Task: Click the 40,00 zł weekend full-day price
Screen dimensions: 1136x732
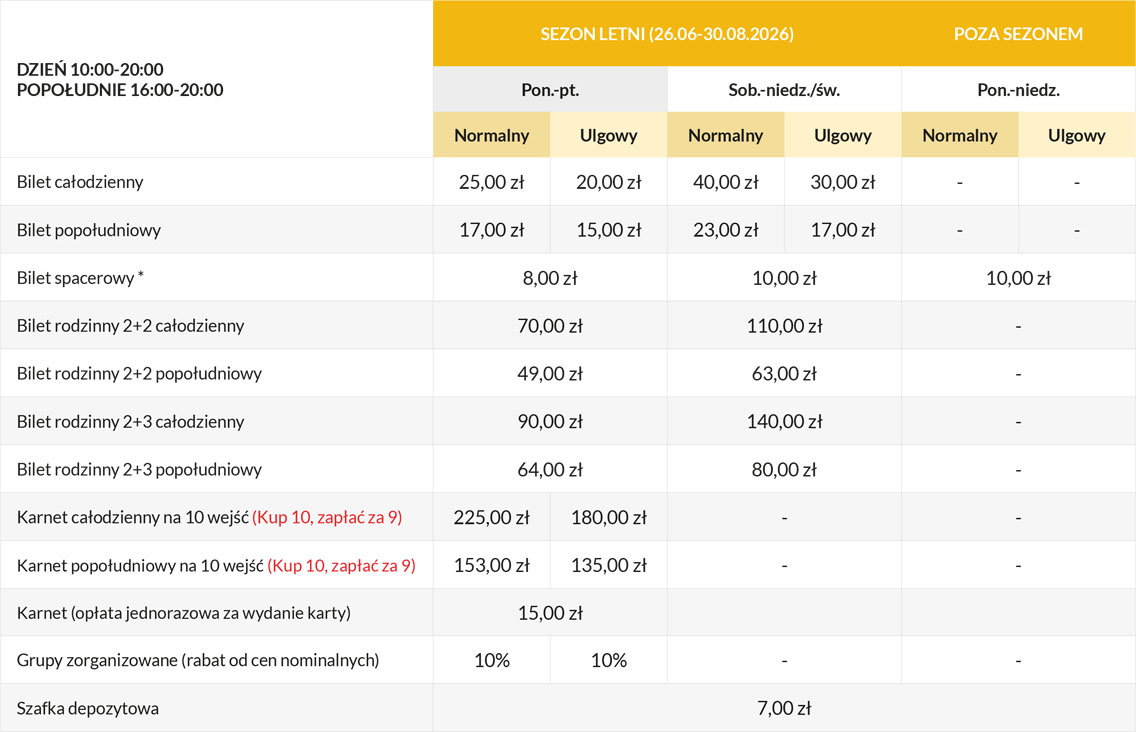Action: [725, 182]
